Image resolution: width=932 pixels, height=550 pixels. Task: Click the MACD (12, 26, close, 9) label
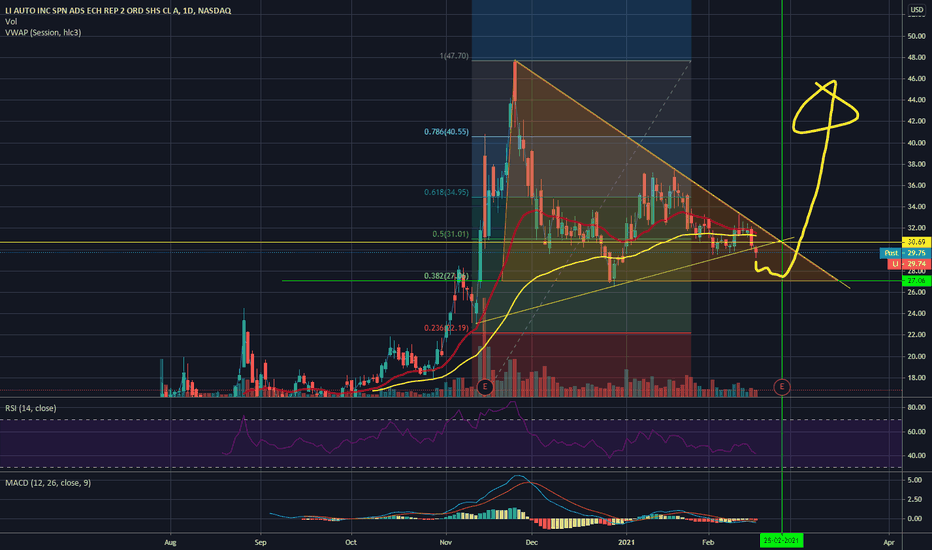pos(48,483)
